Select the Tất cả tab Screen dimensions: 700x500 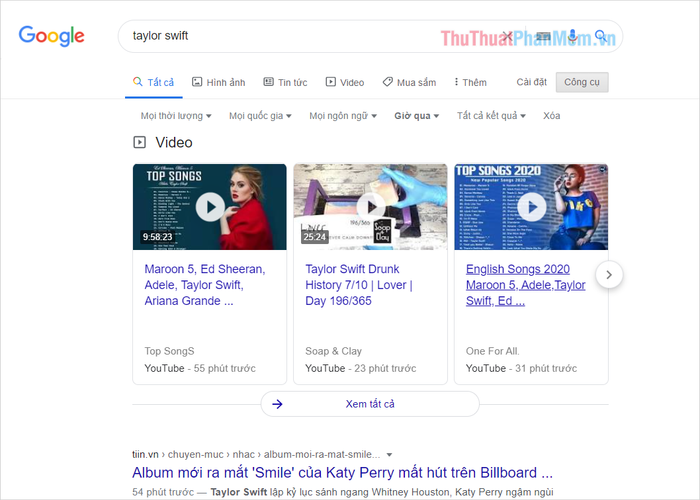click(154, 82)
